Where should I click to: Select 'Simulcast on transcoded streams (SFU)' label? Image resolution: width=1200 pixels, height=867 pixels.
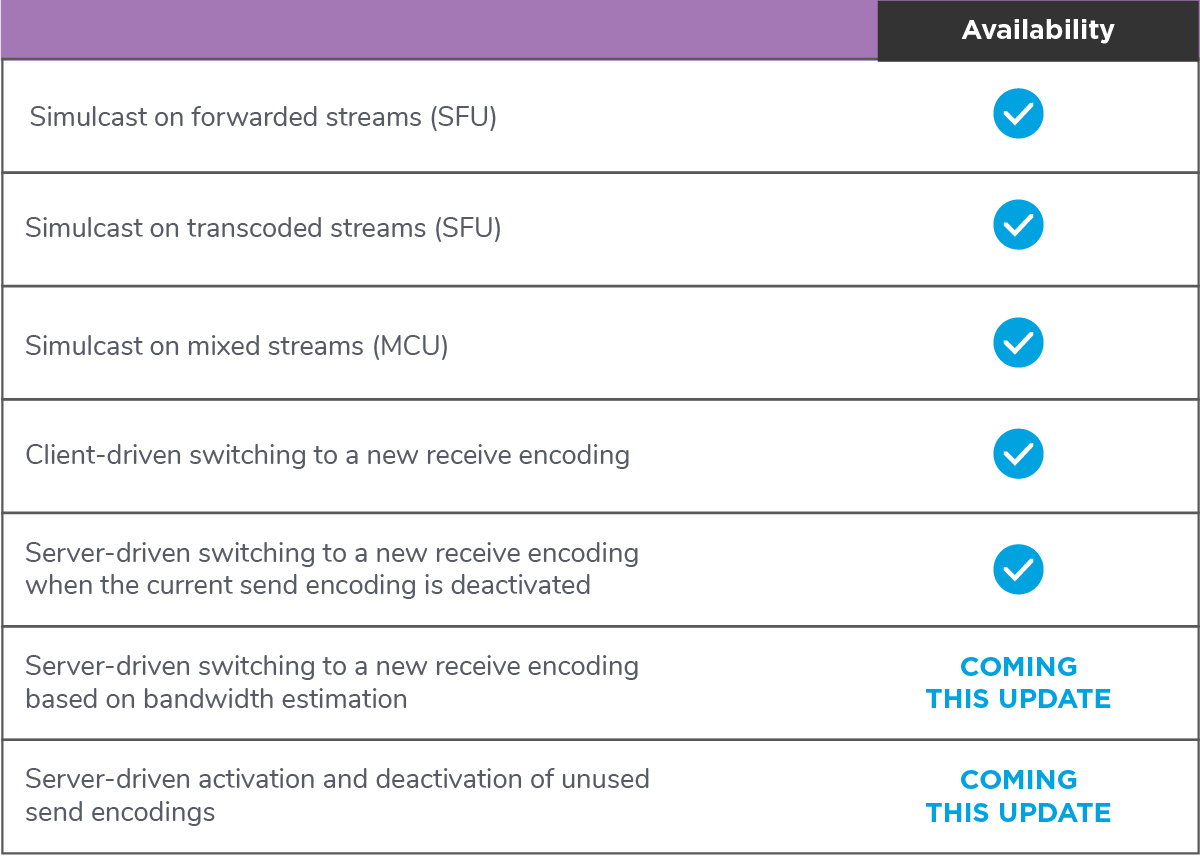click(263, 228)
